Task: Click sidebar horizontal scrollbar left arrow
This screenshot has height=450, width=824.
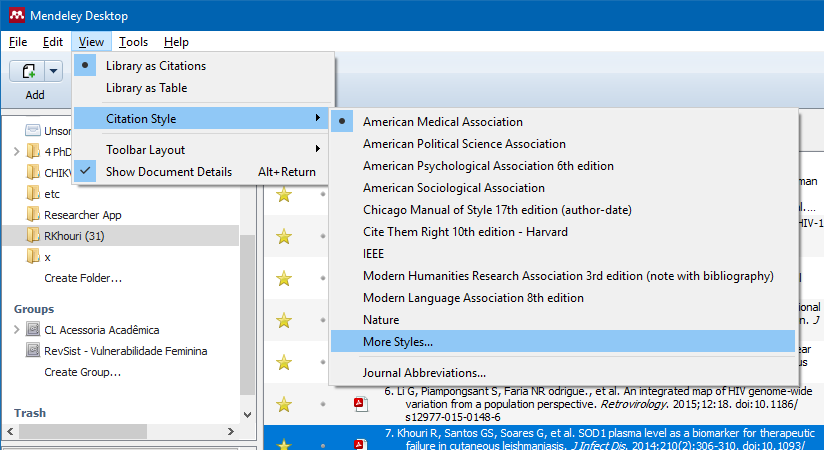Action: coord(10,432)
